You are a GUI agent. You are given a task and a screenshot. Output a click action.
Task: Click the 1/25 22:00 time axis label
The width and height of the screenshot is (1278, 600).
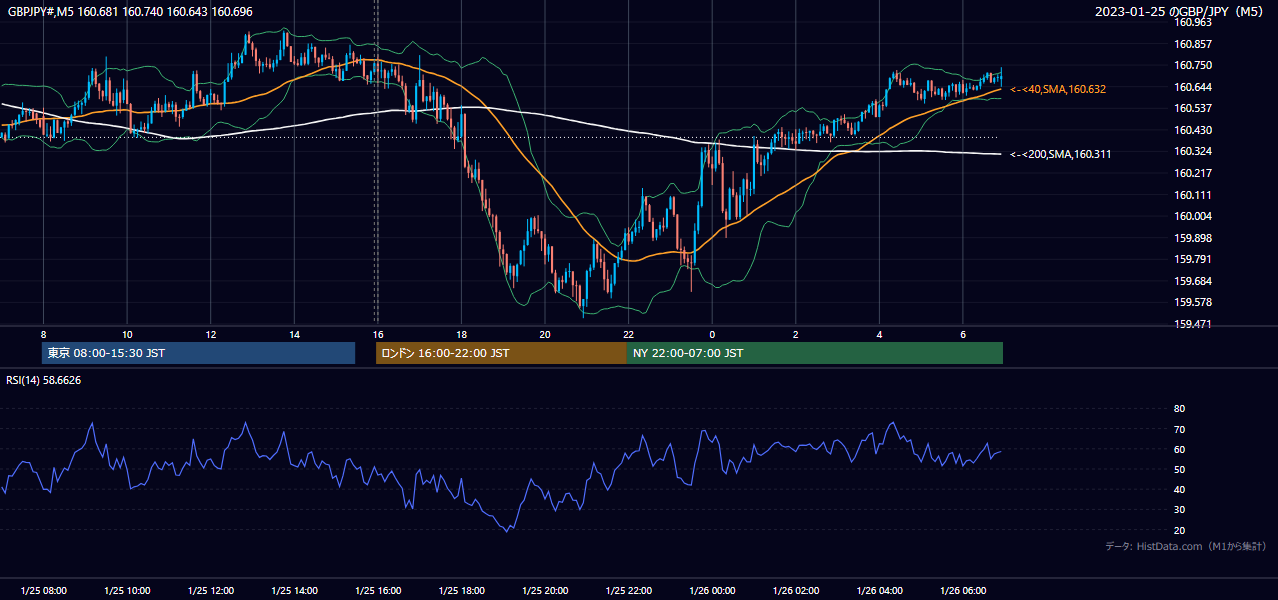(628, 591)
